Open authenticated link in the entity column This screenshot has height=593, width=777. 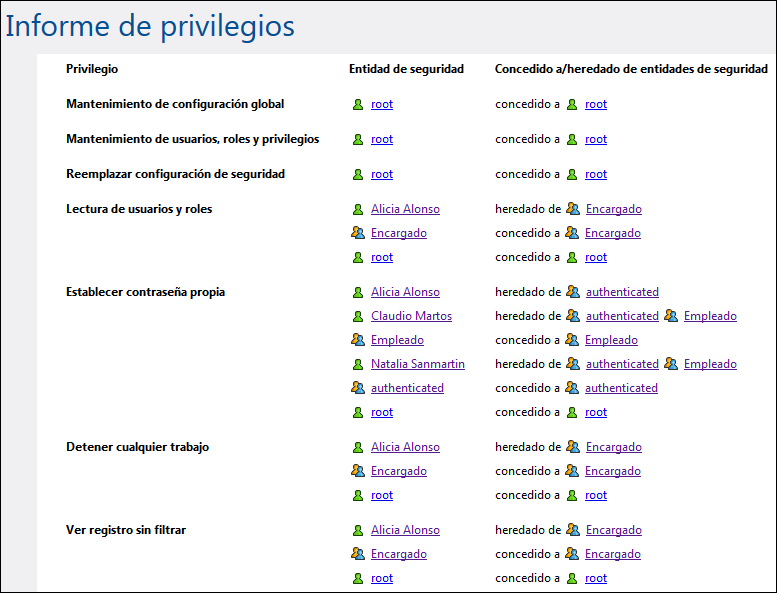407,388
